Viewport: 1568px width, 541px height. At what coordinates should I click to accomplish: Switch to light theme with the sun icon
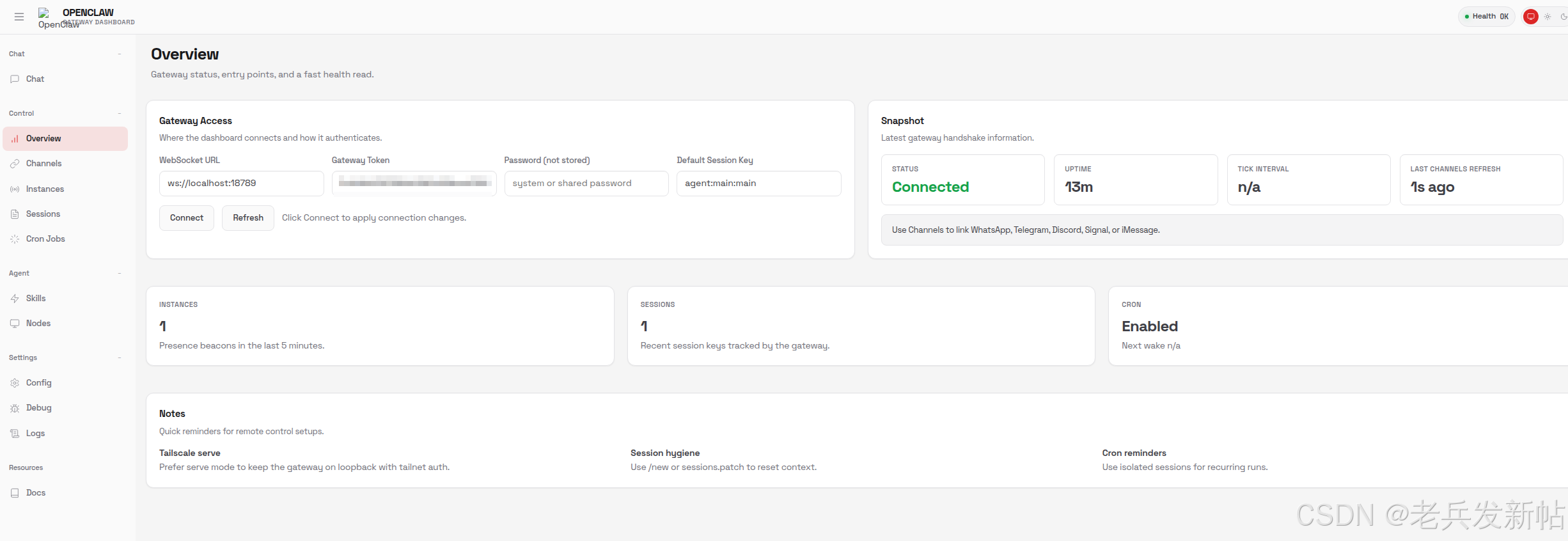point(1548,17)
